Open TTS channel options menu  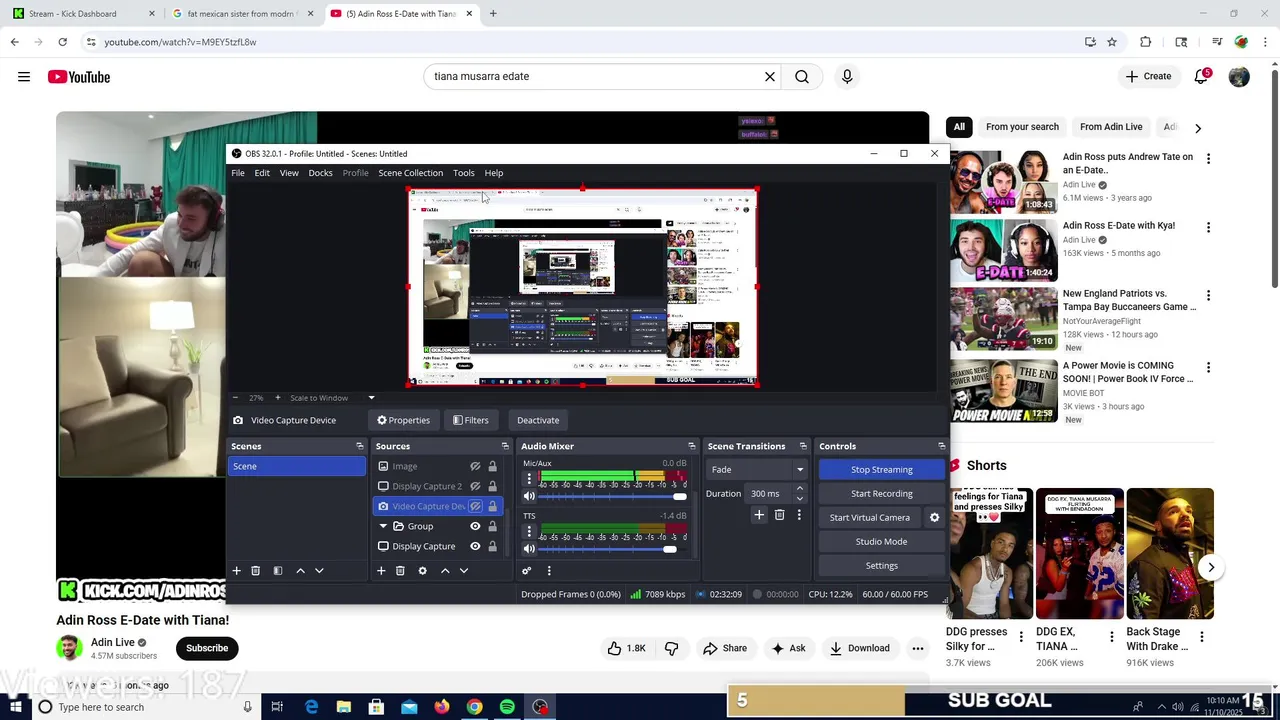coord(530,531)
